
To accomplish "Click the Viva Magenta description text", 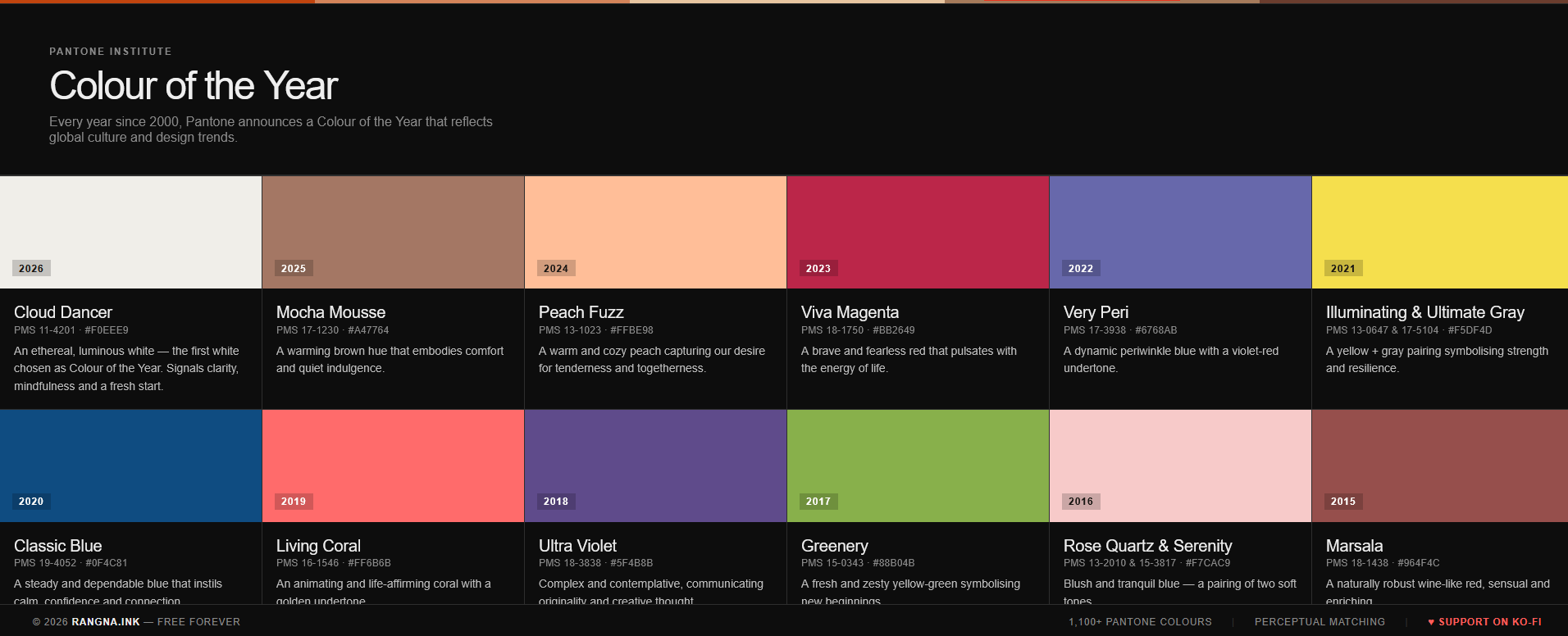I will pyautogui.click(x=909, y=360).
